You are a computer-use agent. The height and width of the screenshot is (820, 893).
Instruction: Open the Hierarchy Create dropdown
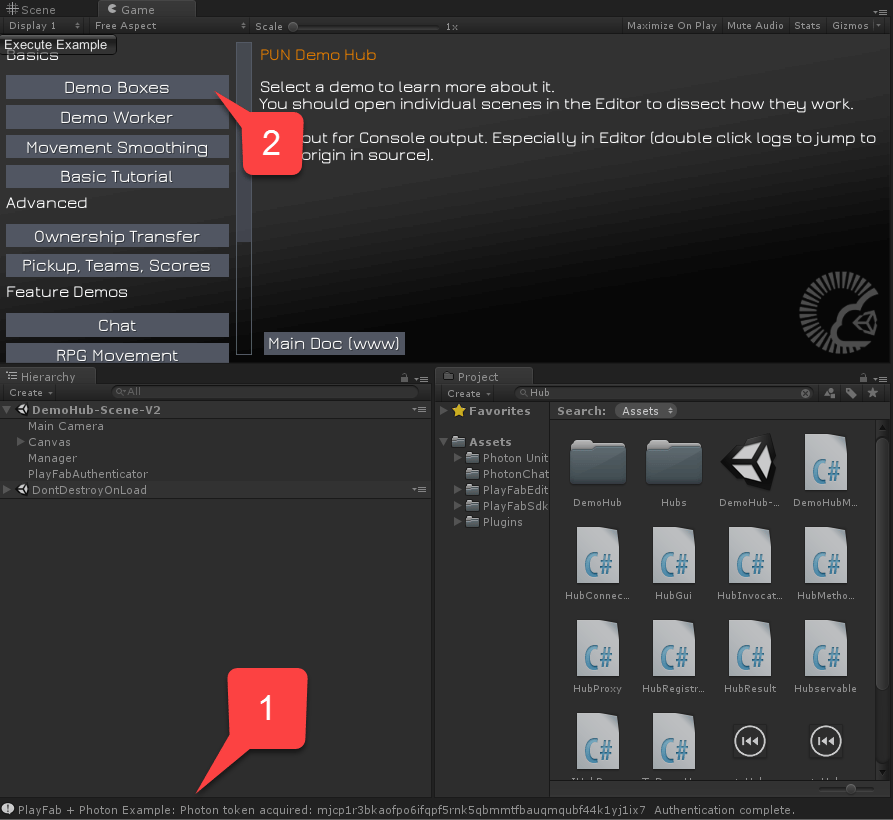pyautogui.click(x=31, y=392)
